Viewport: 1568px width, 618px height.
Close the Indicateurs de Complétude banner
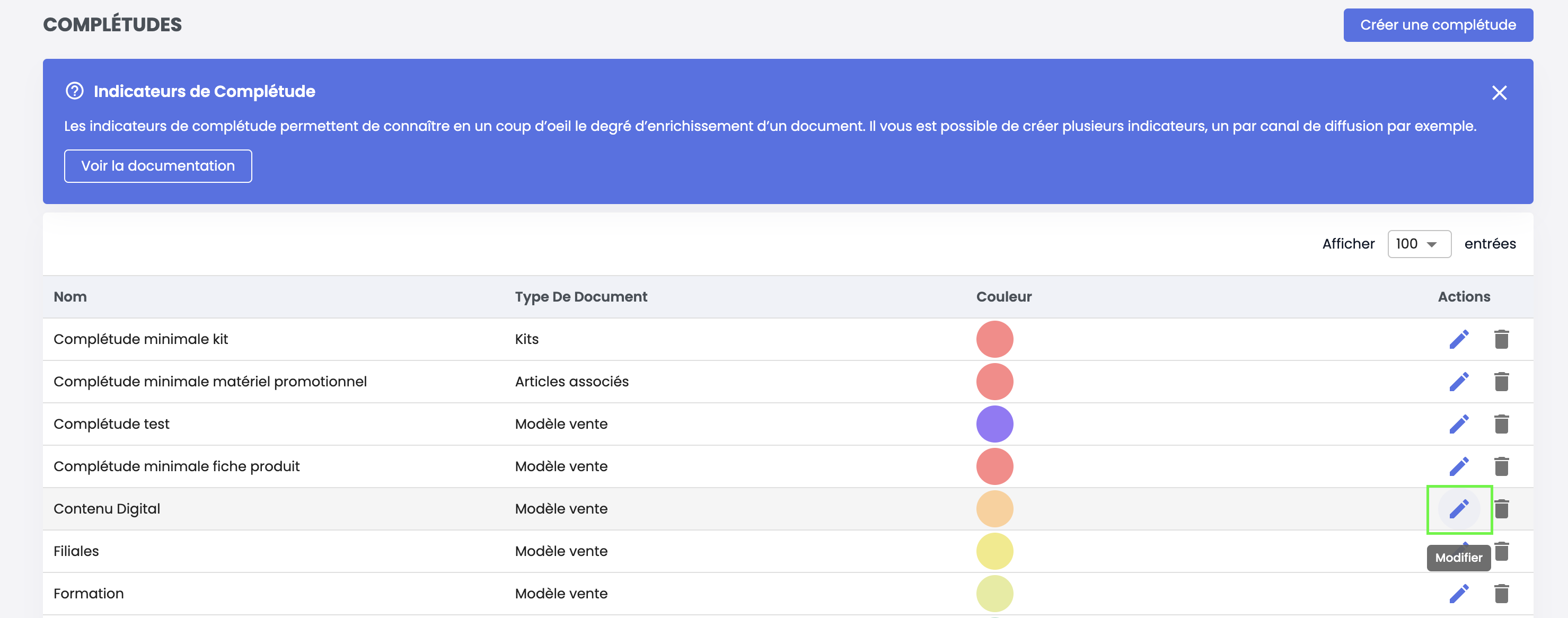[1499, 93]
